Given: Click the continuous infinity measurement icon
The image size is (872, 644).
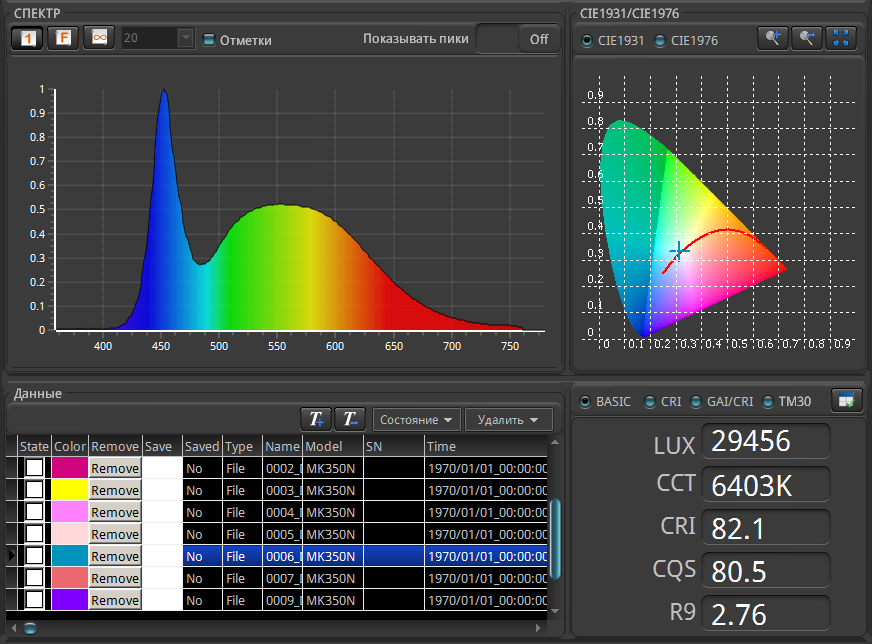Looking at the screenshot, I should pyautogui.click(x=99, y=38).
